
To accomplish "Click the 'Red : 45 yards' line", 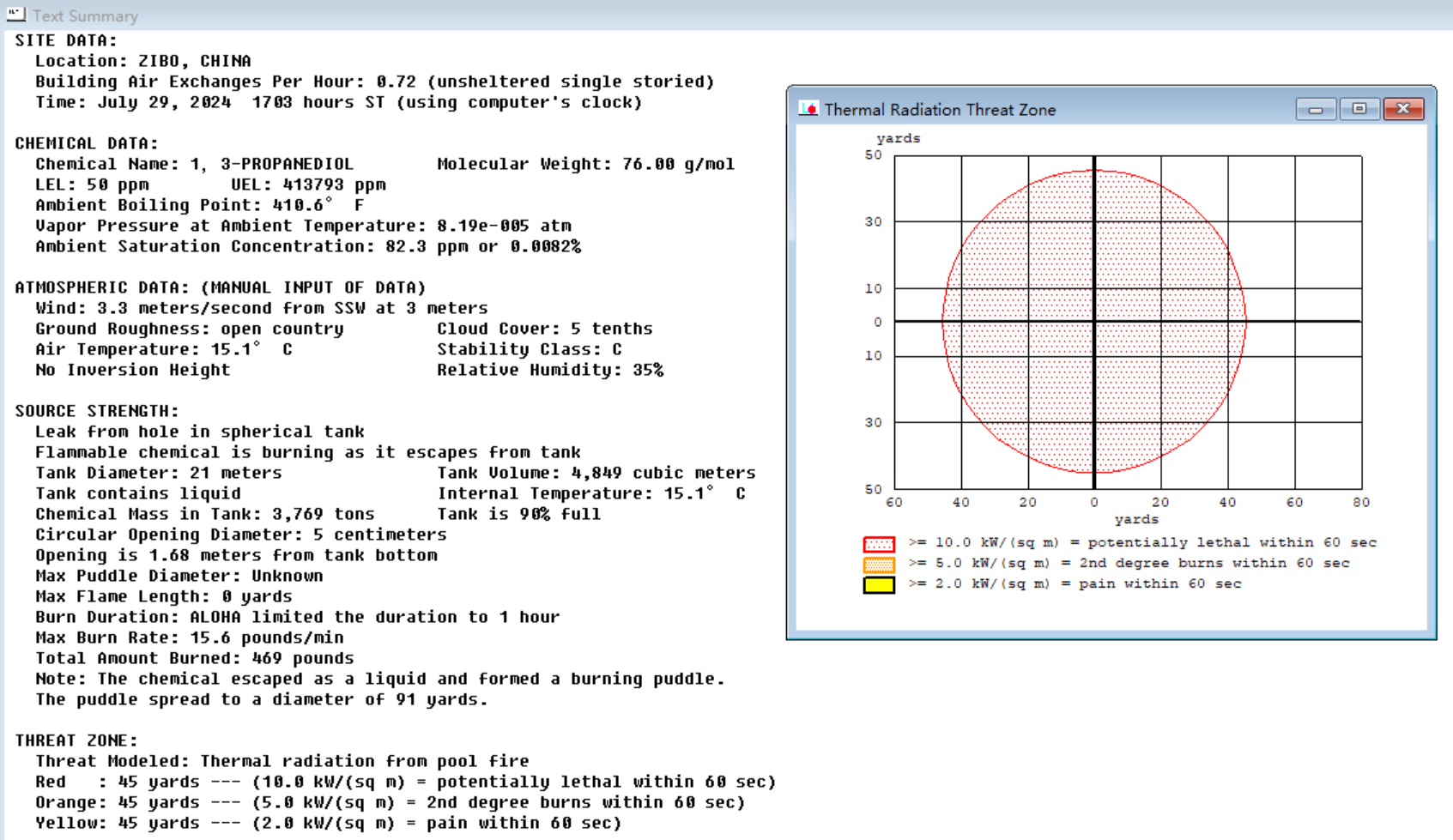I will point(406,782).
